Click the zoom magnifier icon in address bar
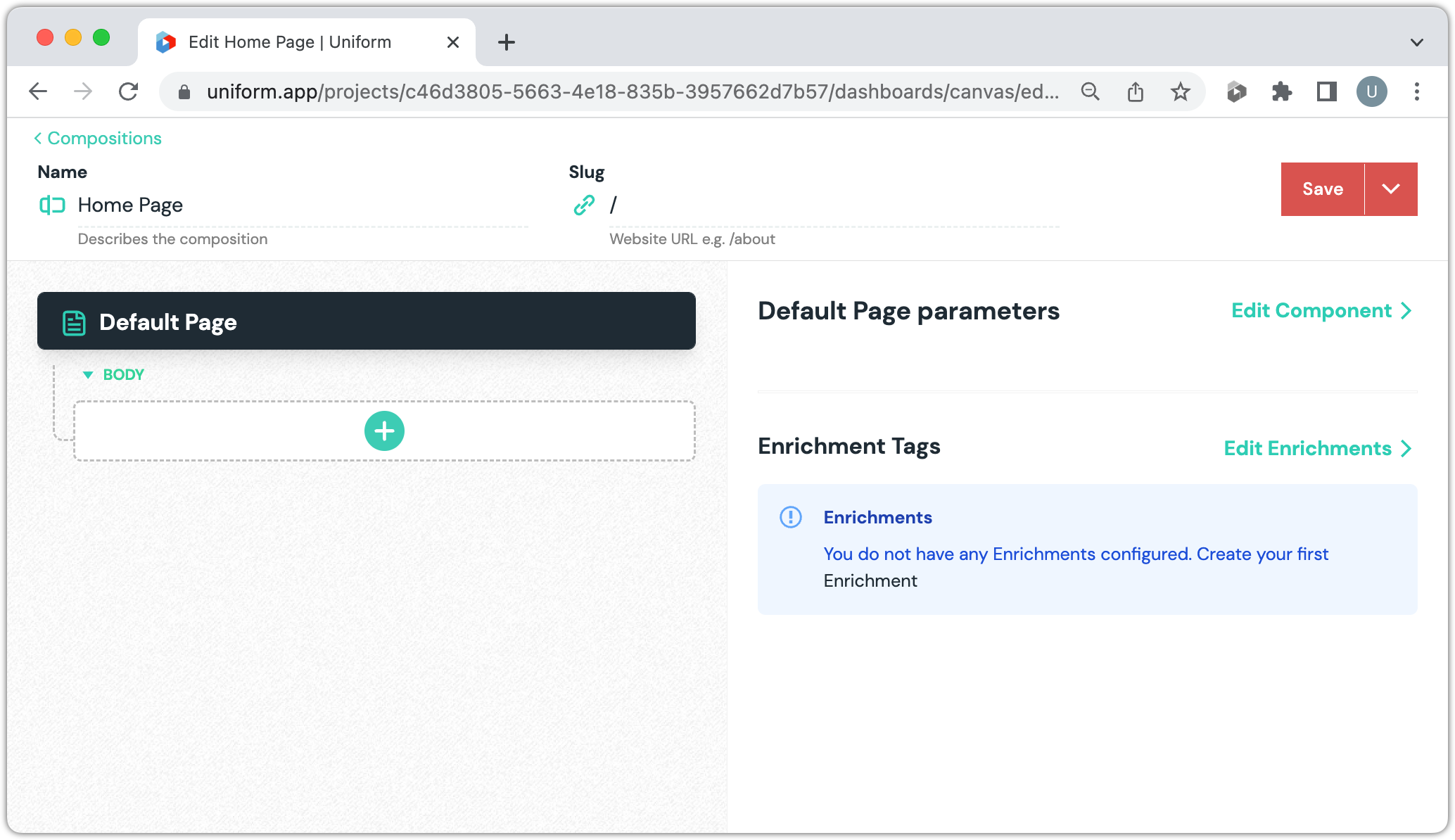1455x840 pixels. (x=1090, y=91)
